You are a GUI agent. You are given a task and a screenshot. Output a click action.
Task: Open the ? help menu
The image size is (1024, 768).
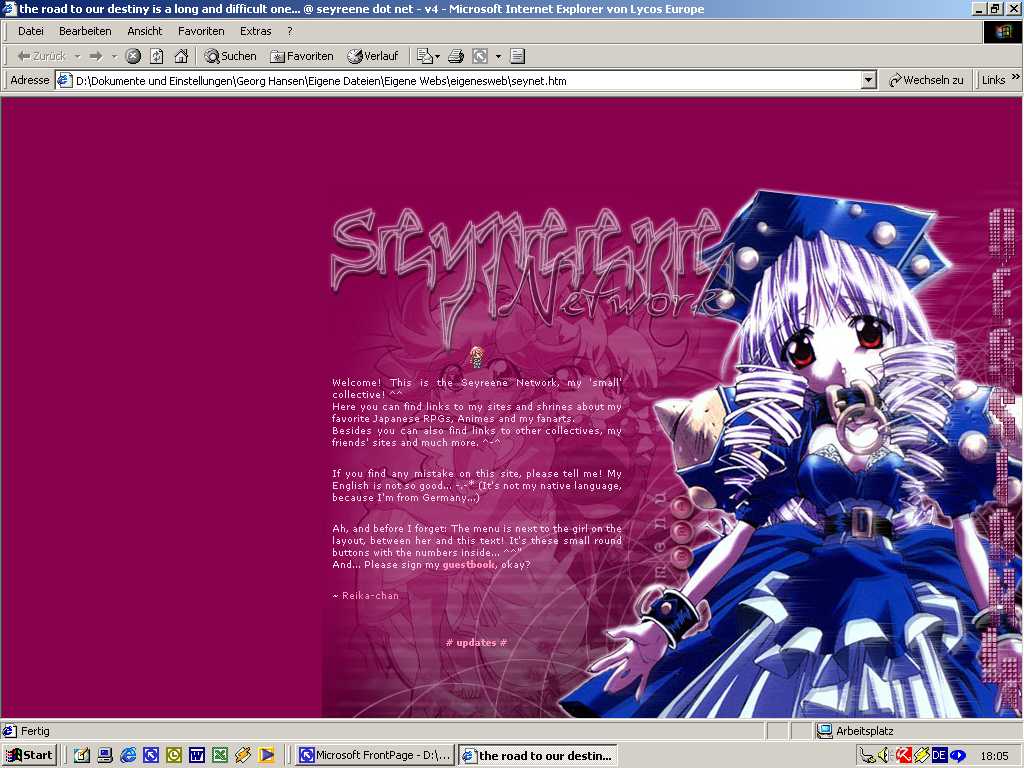point(290,31)
